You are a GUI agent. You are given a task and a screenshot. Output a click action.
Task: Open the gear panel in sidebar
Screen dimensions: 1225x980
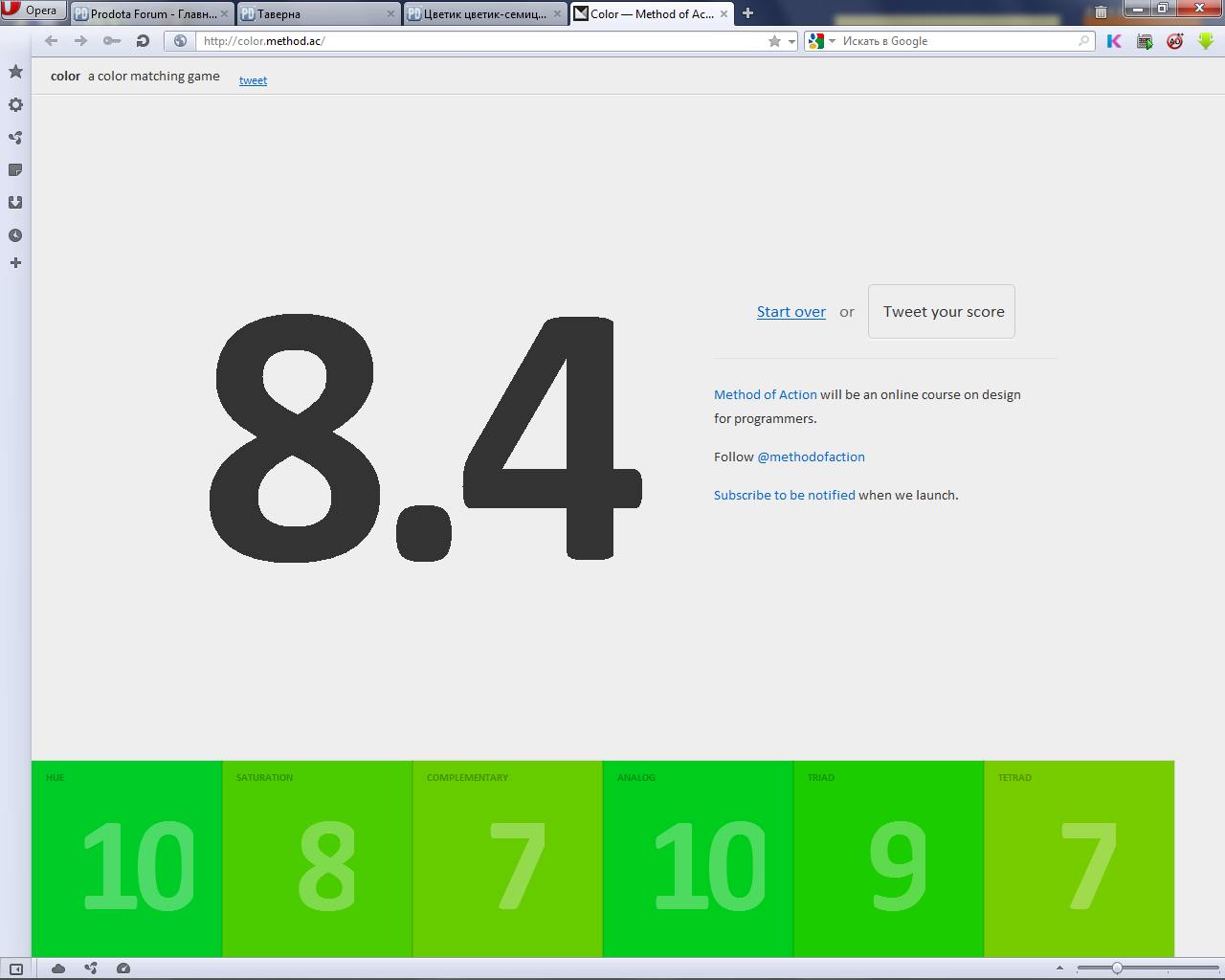tap(15, 104)
